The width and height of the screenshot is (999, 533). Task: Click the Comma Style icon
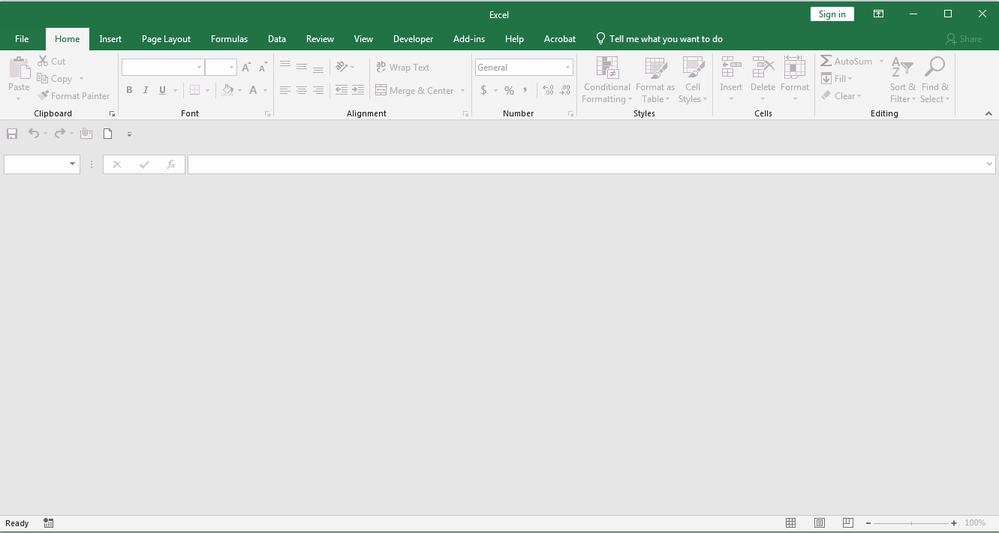tap(525, 90)
